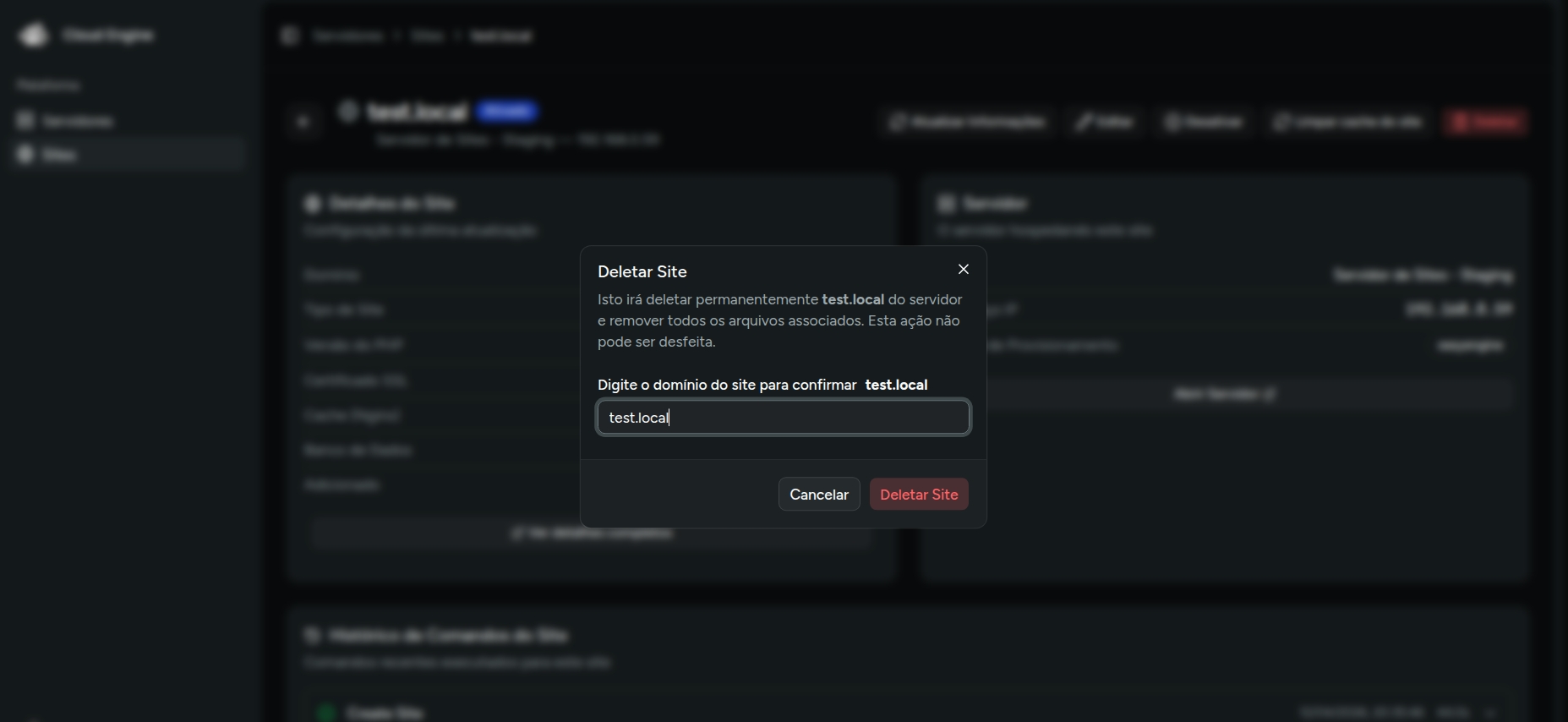Click the Sites breadcrumb link

(427, 36)
